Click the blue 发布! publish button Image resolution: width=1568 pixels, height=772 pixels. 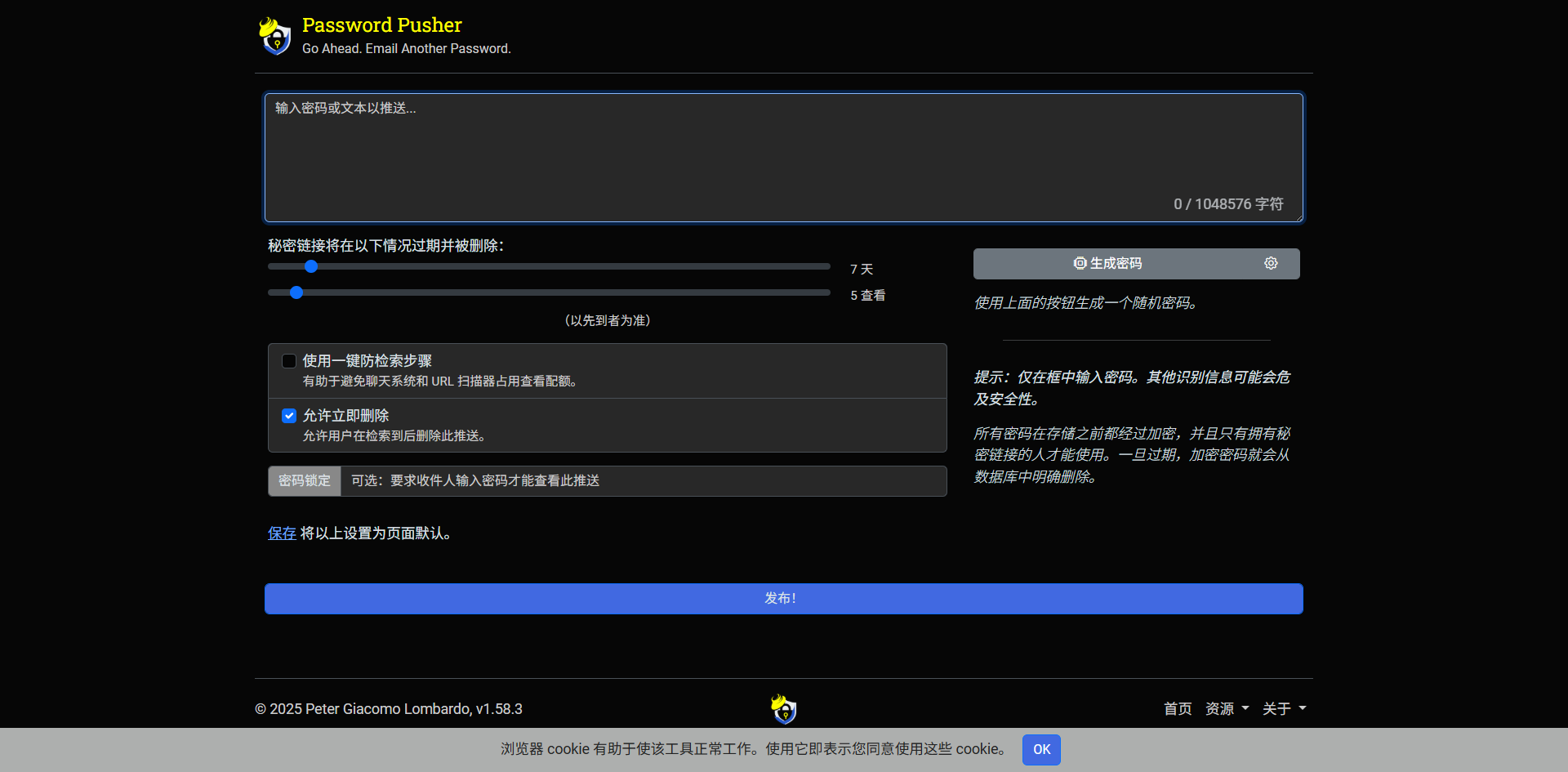pos(784,599)
